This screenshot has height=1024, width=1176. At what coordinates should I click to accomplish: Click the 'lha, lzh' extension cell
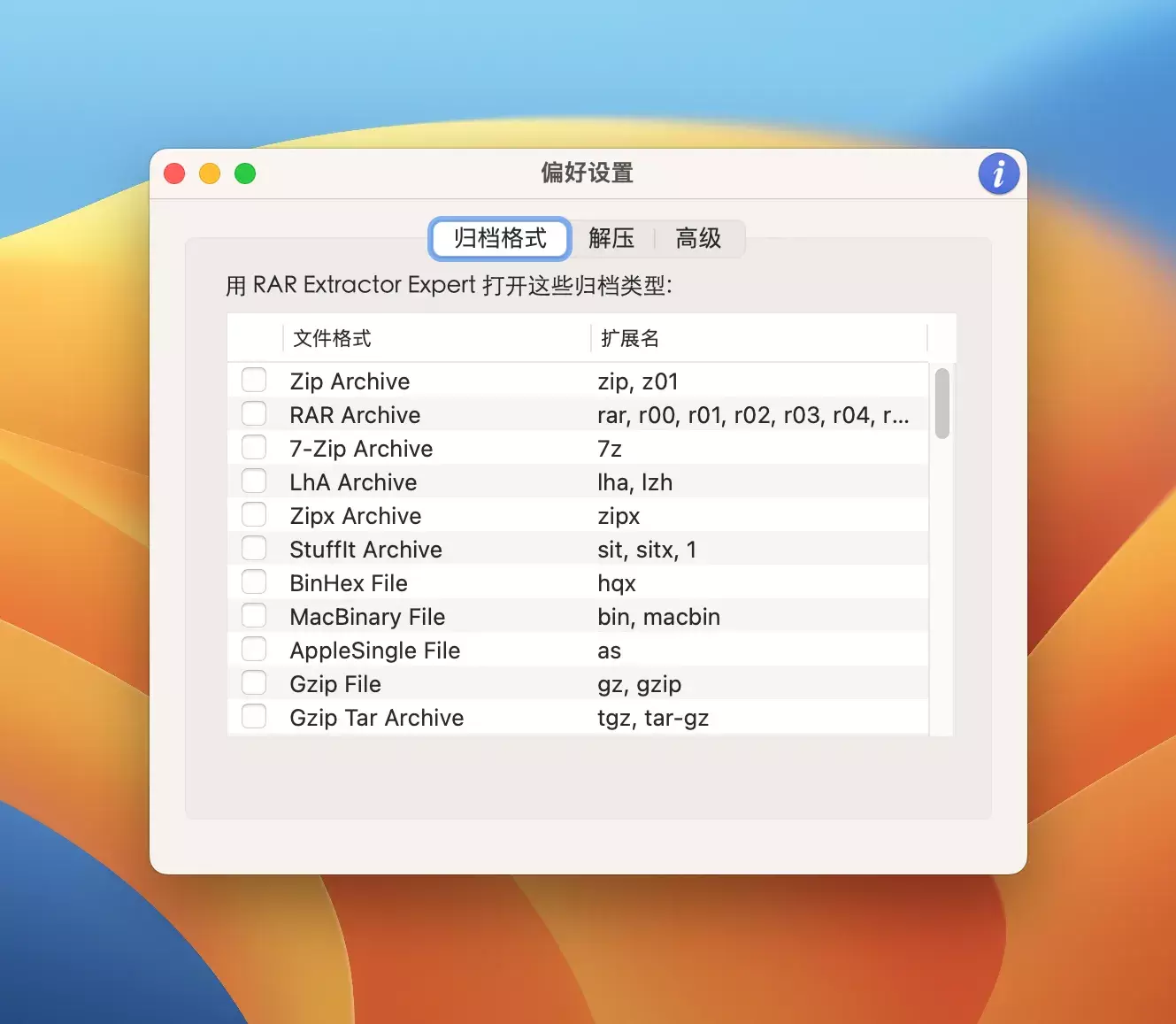(x=634, y=482)
